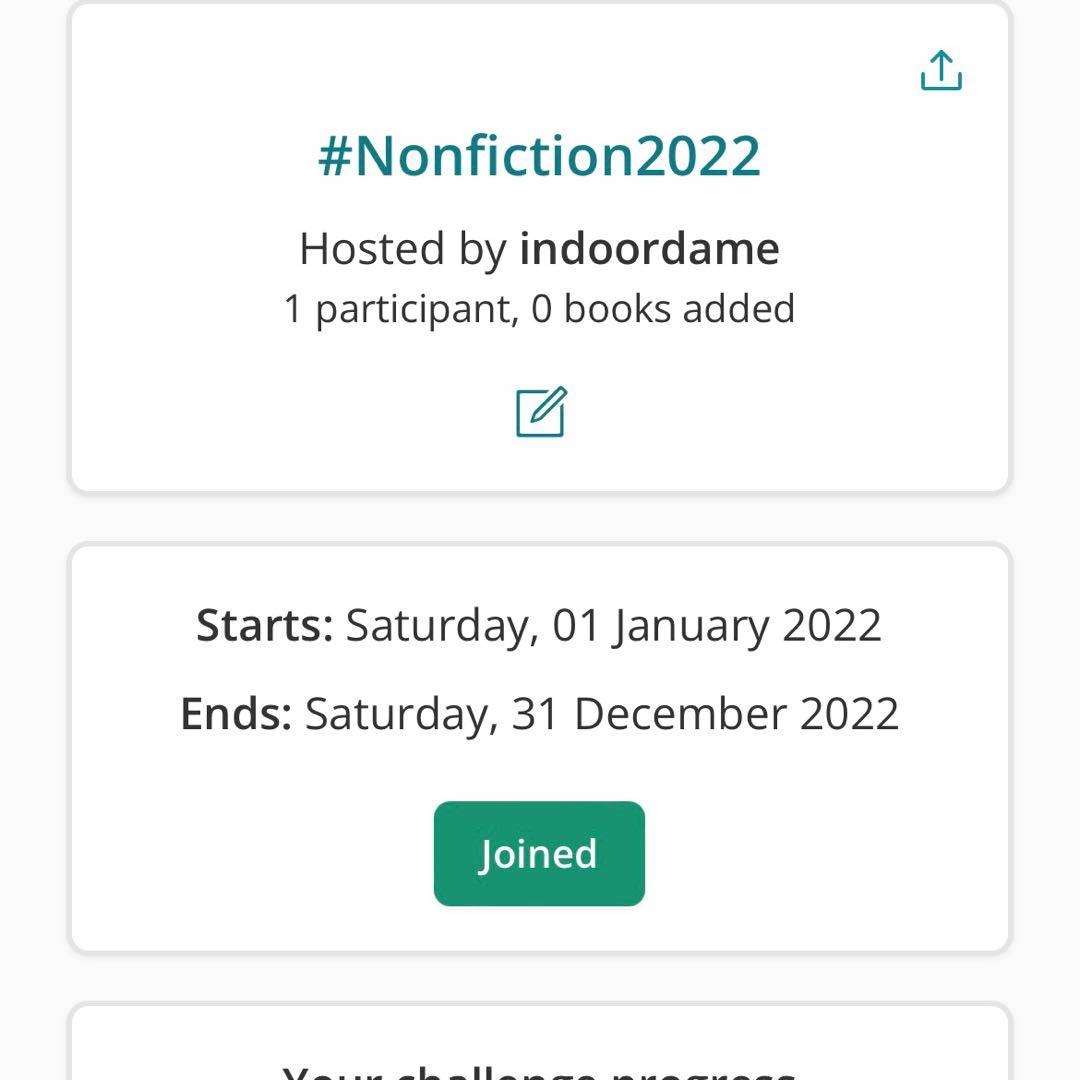
Task: Click the "Hosted by" label text
Action: click(x=403, y=249)
